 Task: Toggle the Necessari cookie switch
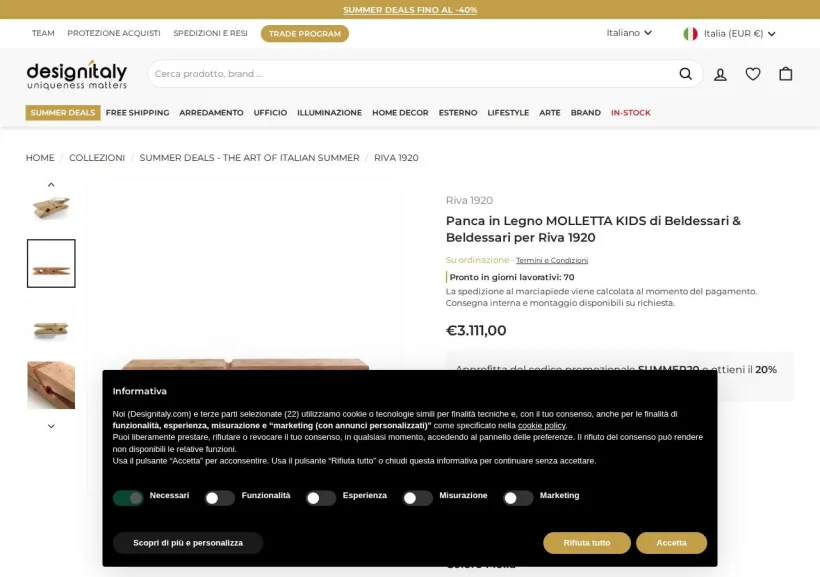click(x=128, y=498)
